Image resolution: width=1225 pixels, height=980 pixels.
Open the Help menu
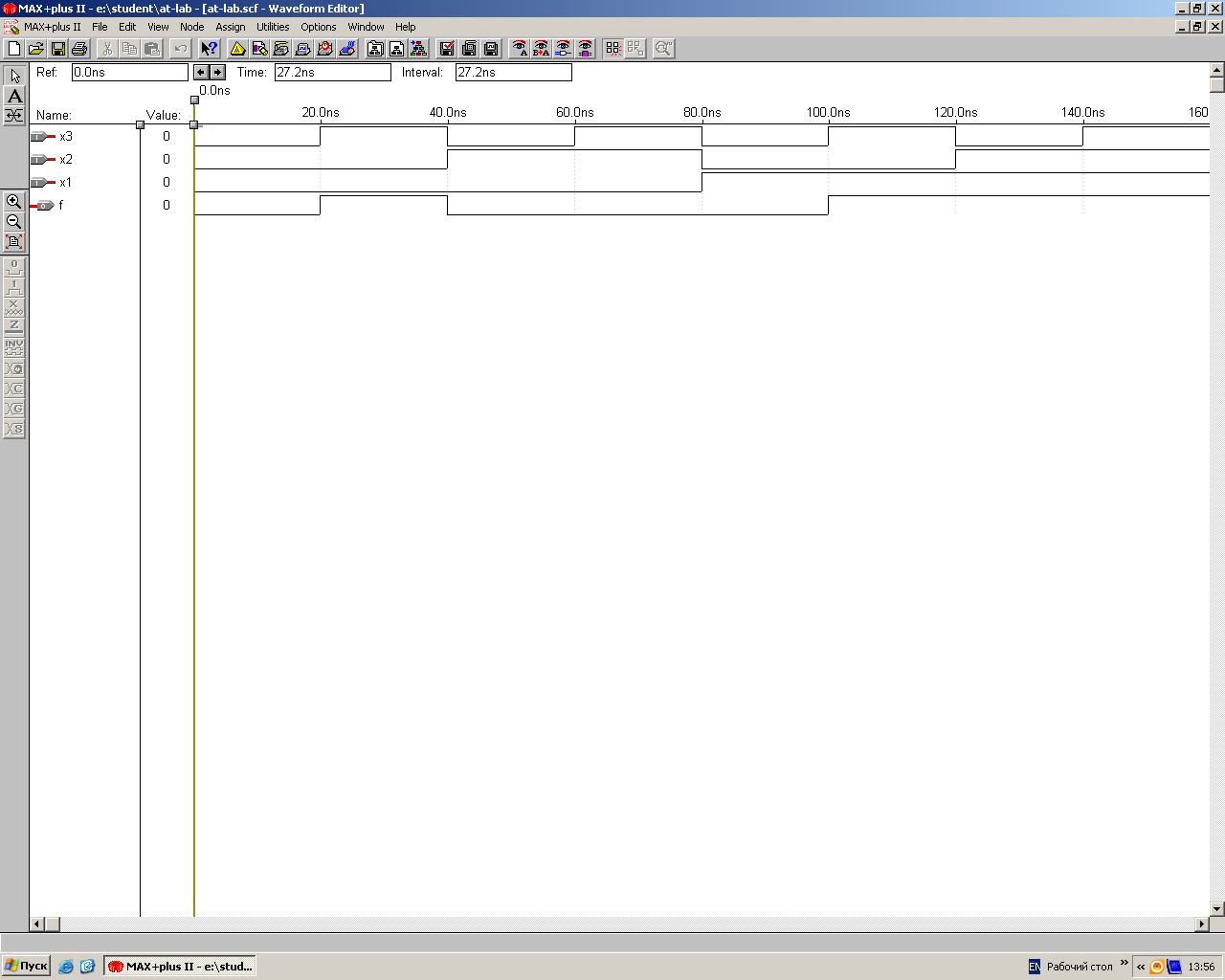point(406,27)
